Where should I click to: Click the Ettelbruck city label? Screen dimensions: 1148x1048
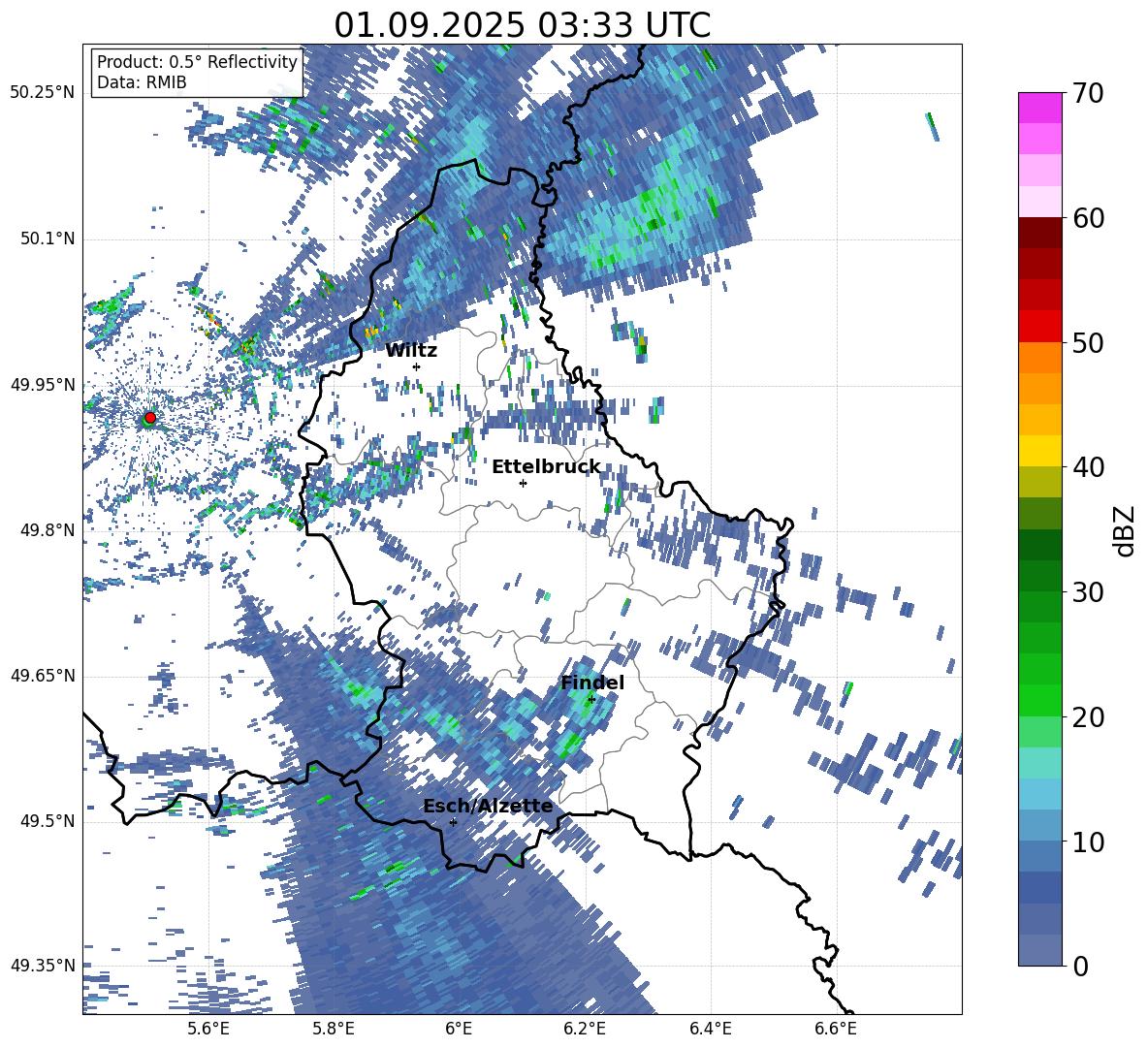546,467
